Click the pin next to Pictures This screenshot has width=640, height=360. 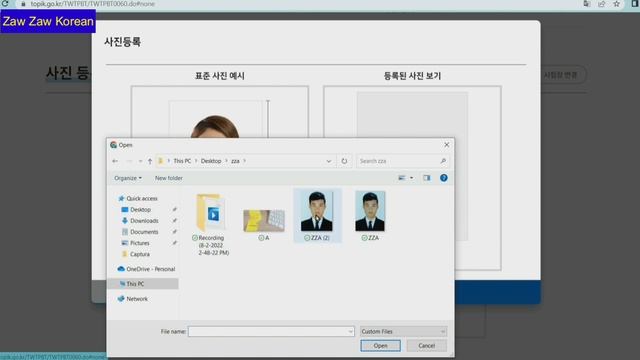[x=174, y=243]
